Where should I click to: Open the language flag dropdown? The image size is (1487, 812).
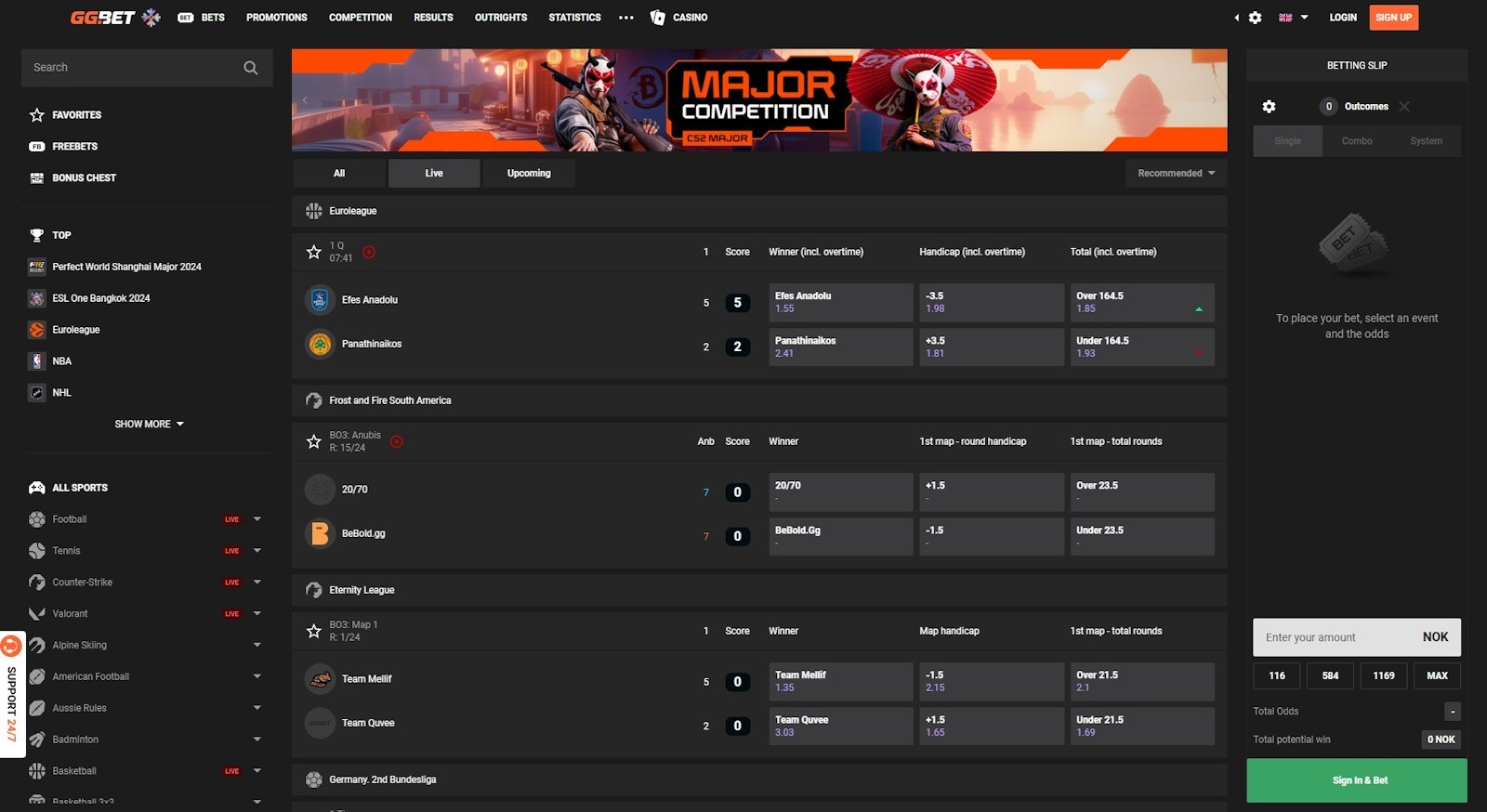[x=1293, y=18]
